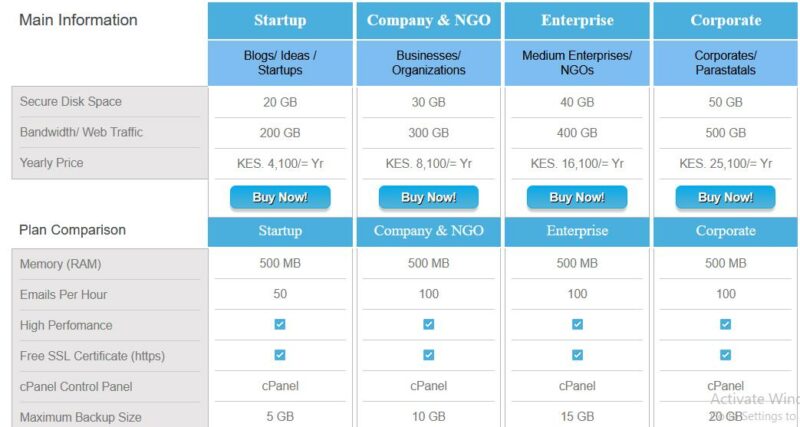Toggle Company & NGO High Performance checkbox

coord(429,324)
